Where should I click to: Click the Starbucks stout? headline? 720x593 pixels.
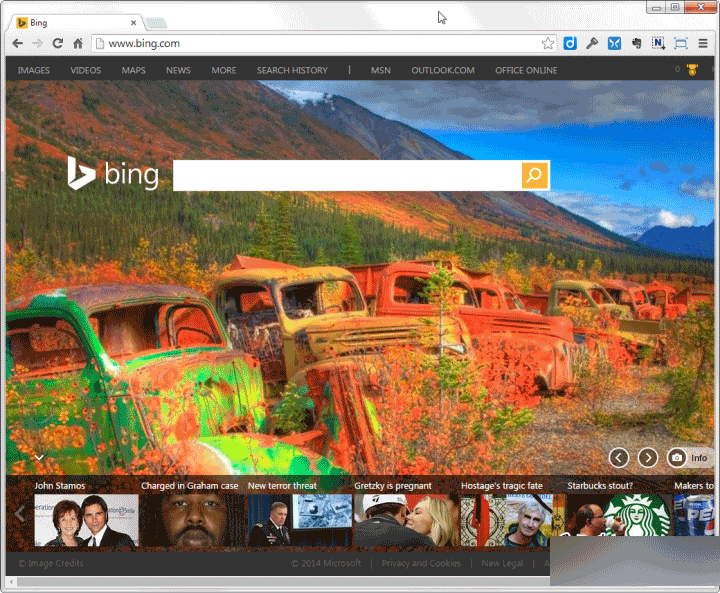click(x=600, y=486)
